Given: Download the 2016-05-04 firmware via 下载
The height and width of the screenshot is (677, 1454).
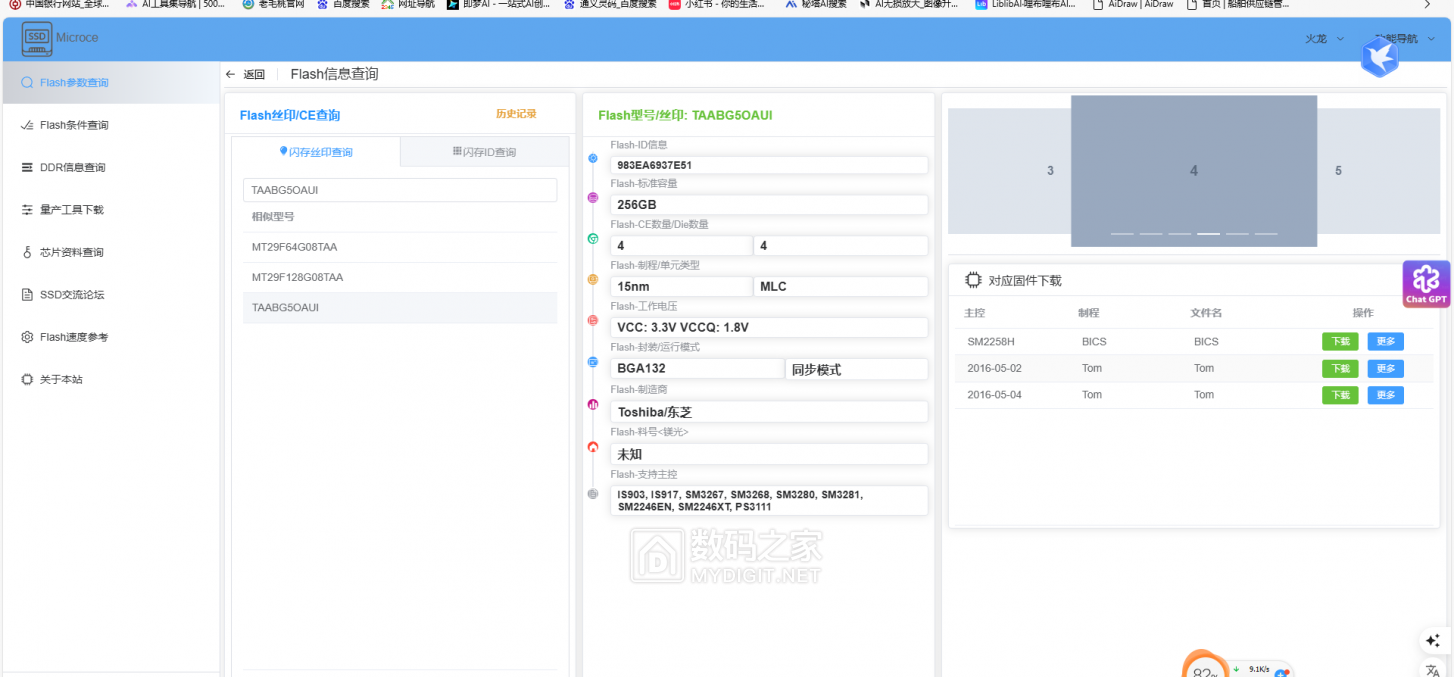Looking at the screenshot, I should [1340, 395].
